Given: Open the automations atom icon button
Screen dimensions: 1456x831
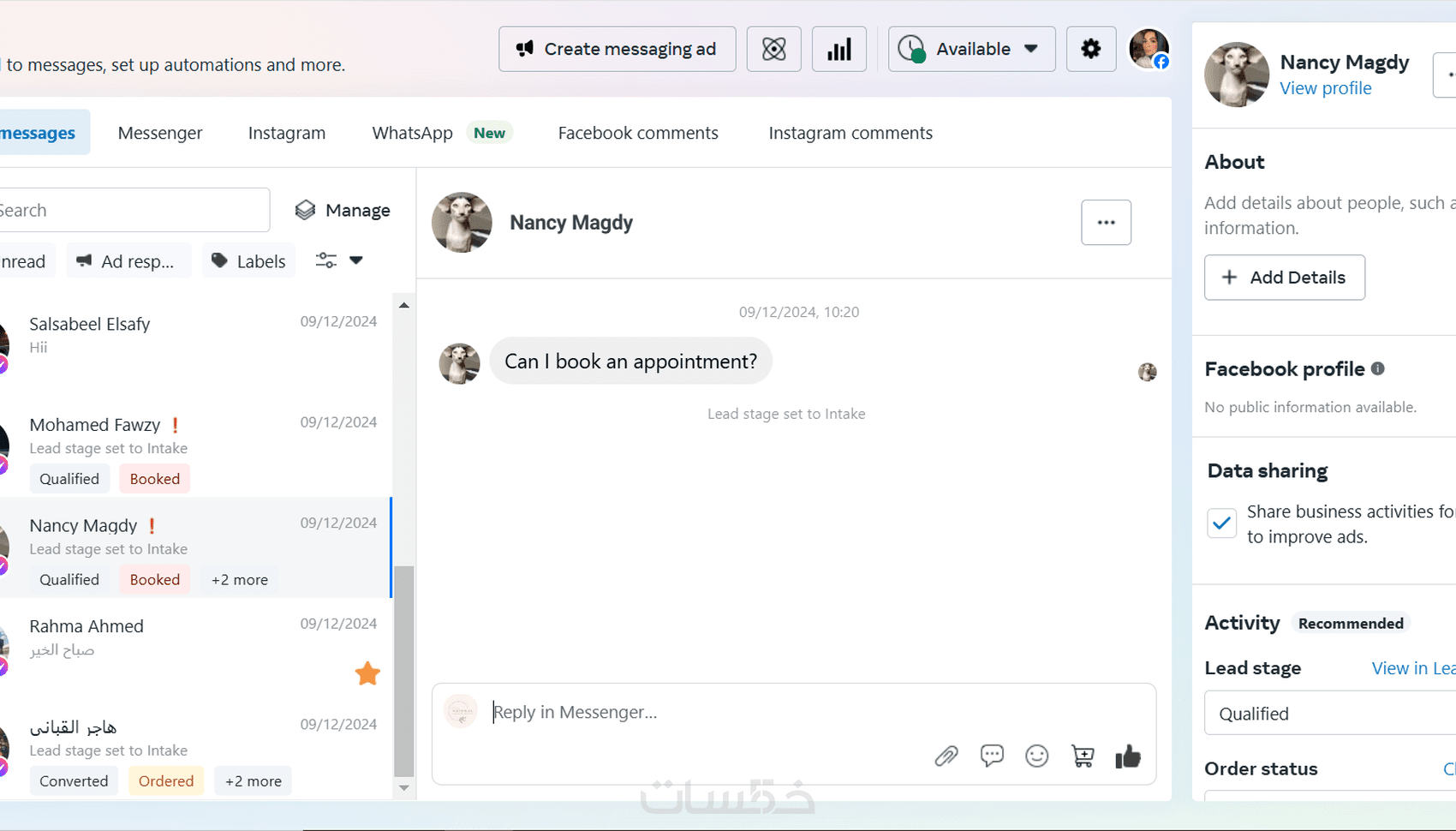Looking at the screenshot, I should [773, 49].
